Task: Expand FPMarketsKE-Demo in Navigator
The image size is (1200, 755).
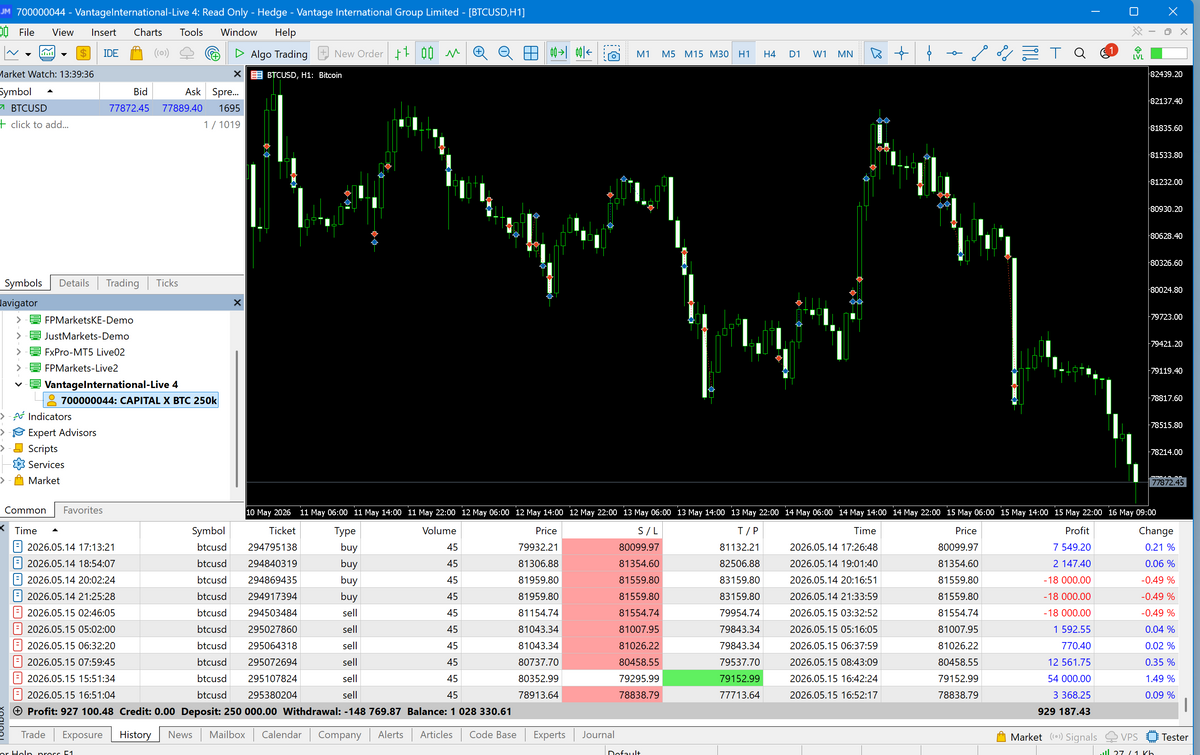Action: tap(19, 320)
